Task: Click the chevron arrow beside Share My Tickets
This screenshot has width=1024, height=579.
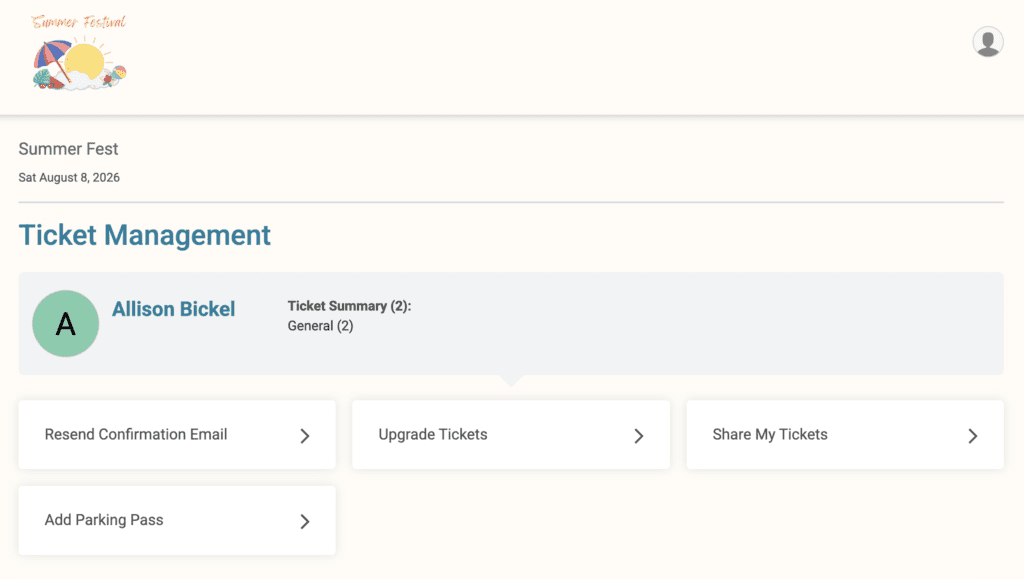Action: pyautogui.click(x=972, y=436)
